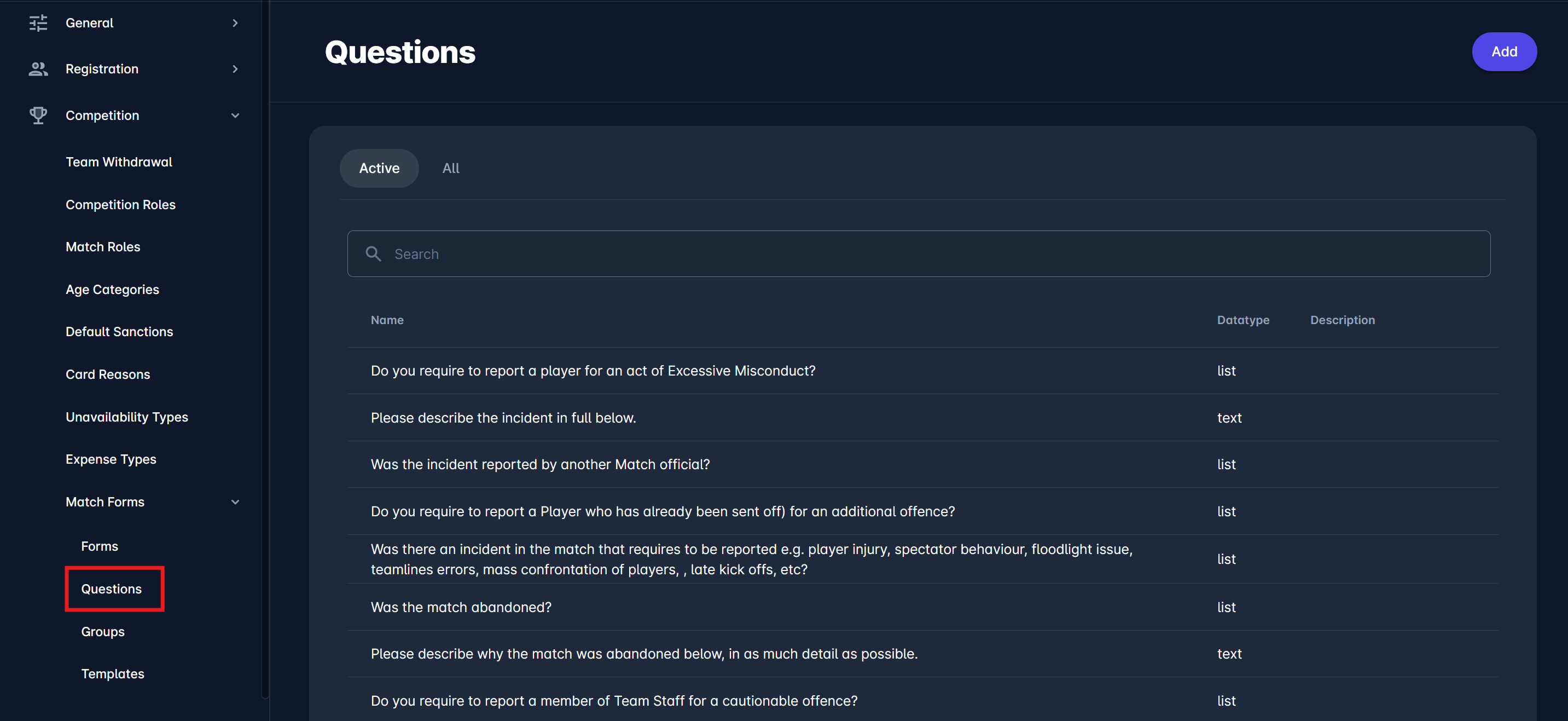Viewport: 1568px width, 721px height.
Task: Click the Competition trophy icon
Action: coord(38,116)
